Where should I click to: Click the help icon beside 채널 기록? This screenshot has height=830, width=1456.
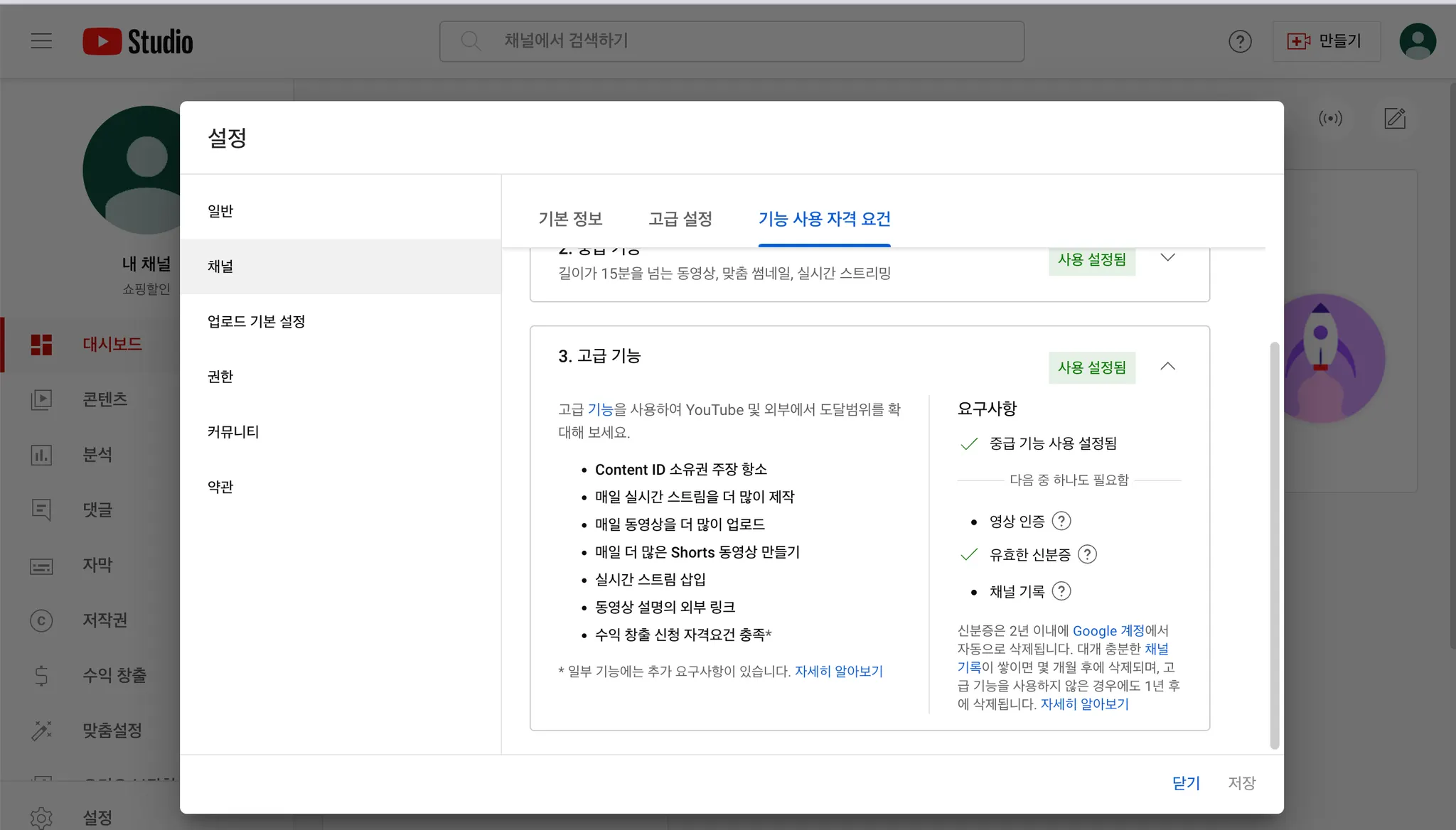coord(1061,591)
